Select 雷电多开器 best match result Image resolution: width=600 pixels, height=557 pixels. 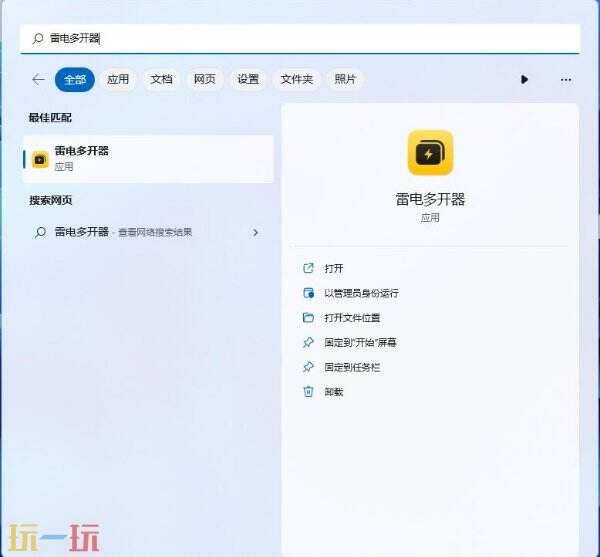click(149, 159)
